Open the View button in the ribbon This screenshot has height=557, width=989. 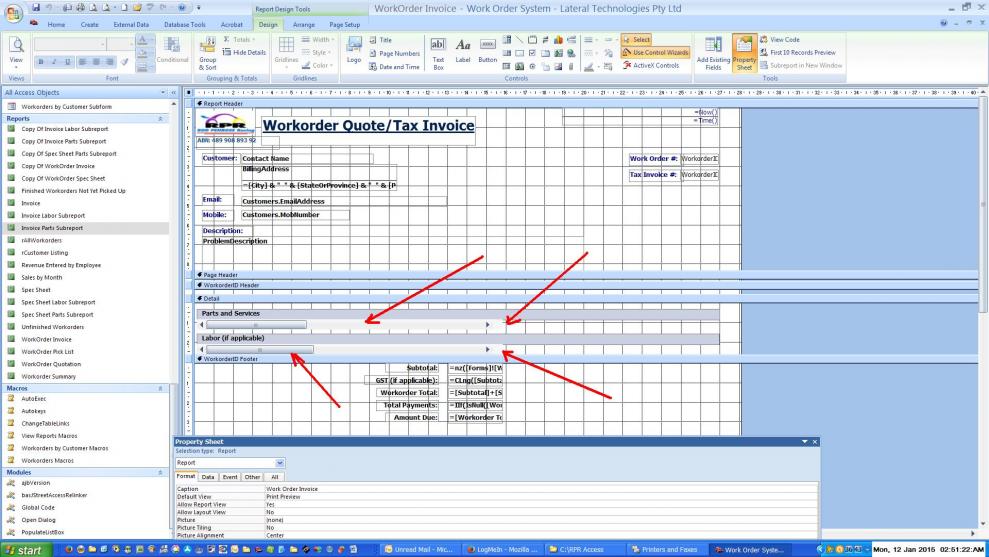16,50
